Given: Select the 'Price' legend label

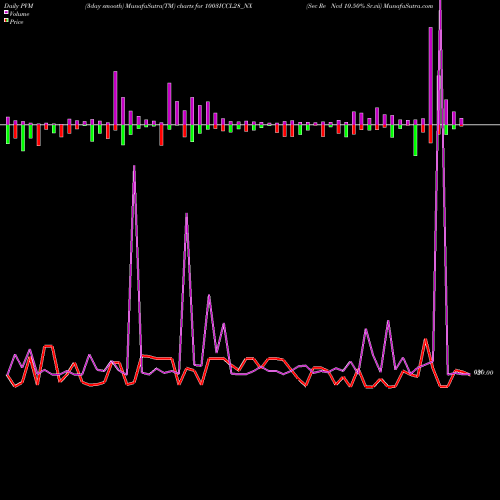Looking at the screenshot, I should (x=16, y=22).
